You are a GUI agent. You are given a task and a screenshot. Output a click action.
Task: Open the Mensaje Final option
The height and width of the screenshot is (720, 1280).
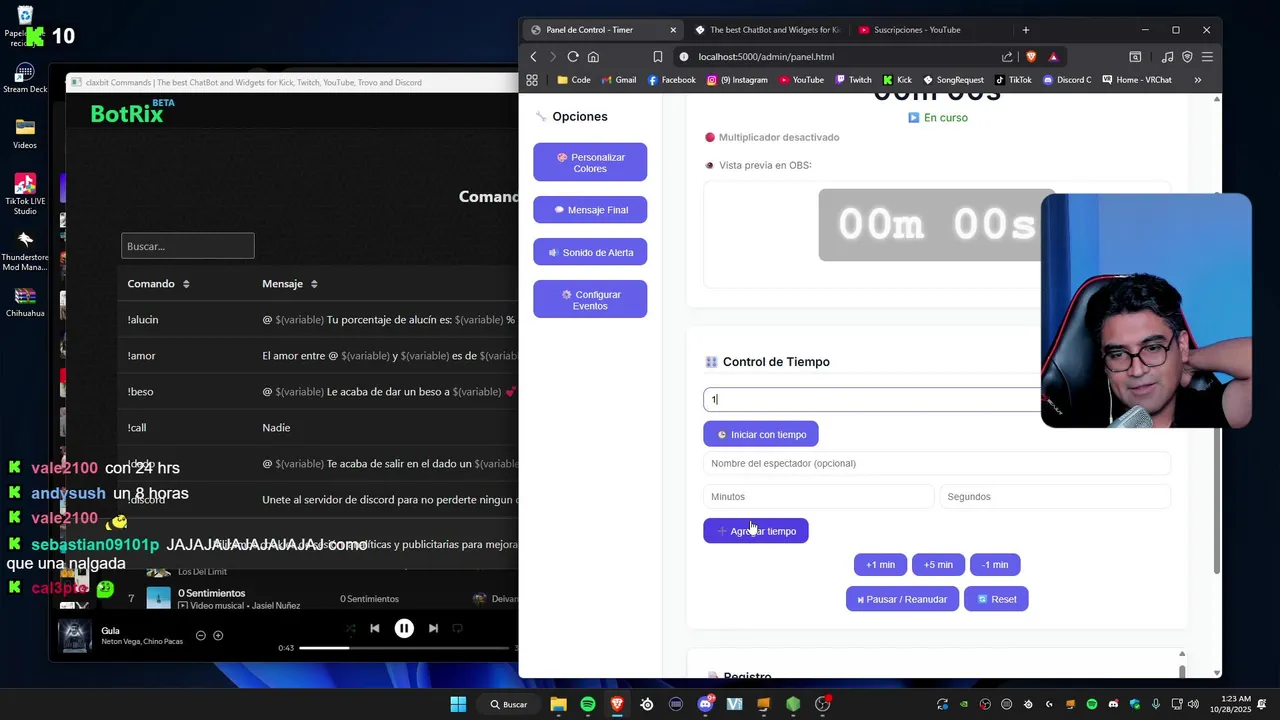[590, 210]
